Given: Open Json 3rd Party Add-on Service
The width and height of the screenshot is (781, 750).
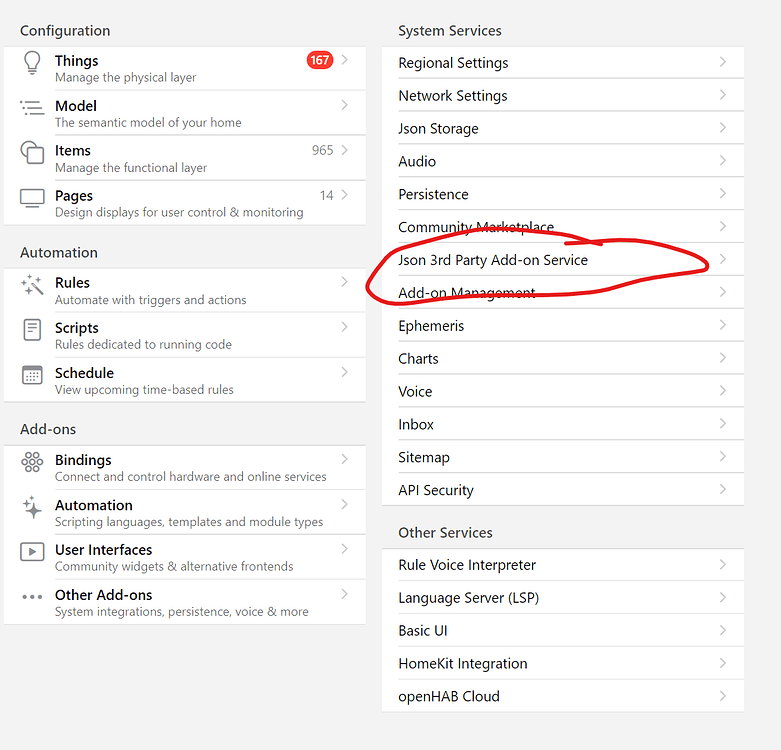Looking at the screenshot, I should pos(493,260).
